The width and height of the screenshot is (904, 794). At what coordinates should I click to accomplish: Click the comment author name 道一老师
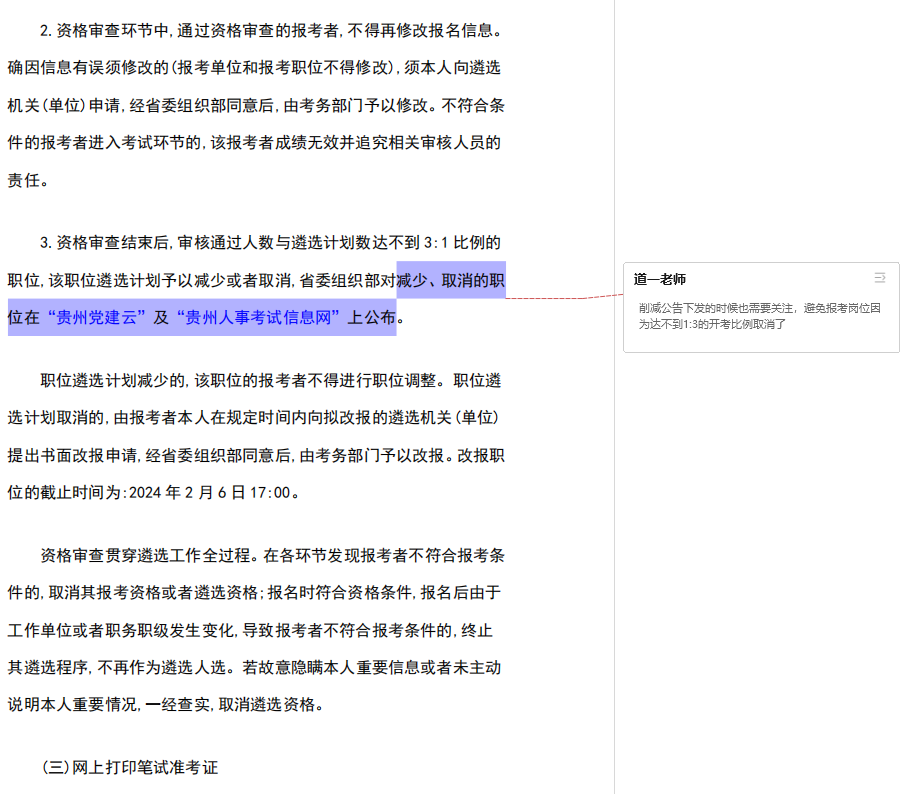(x=660, y=279)
